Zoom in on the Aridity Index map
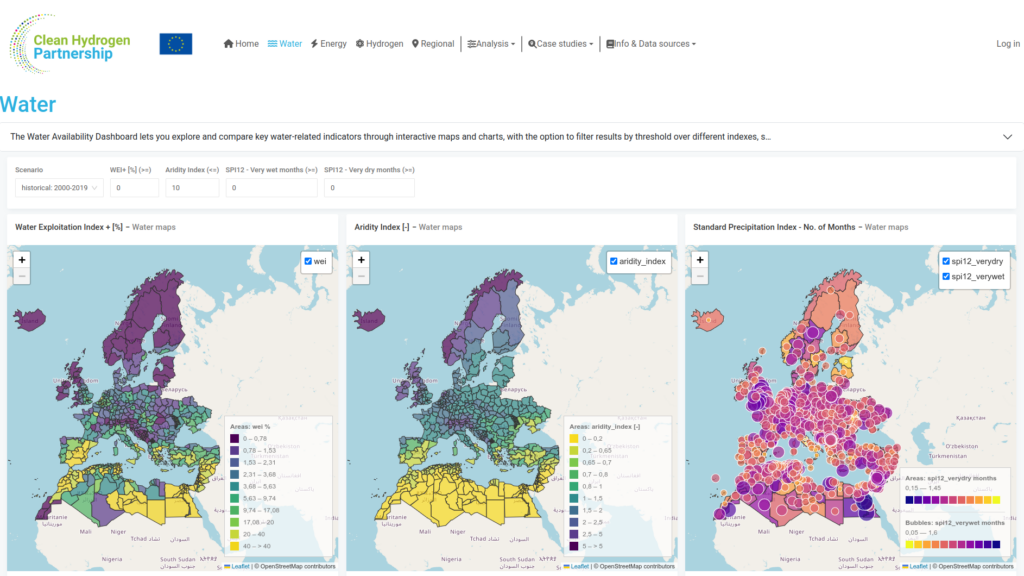1024x576 pixels. click(x=361, y=260)
